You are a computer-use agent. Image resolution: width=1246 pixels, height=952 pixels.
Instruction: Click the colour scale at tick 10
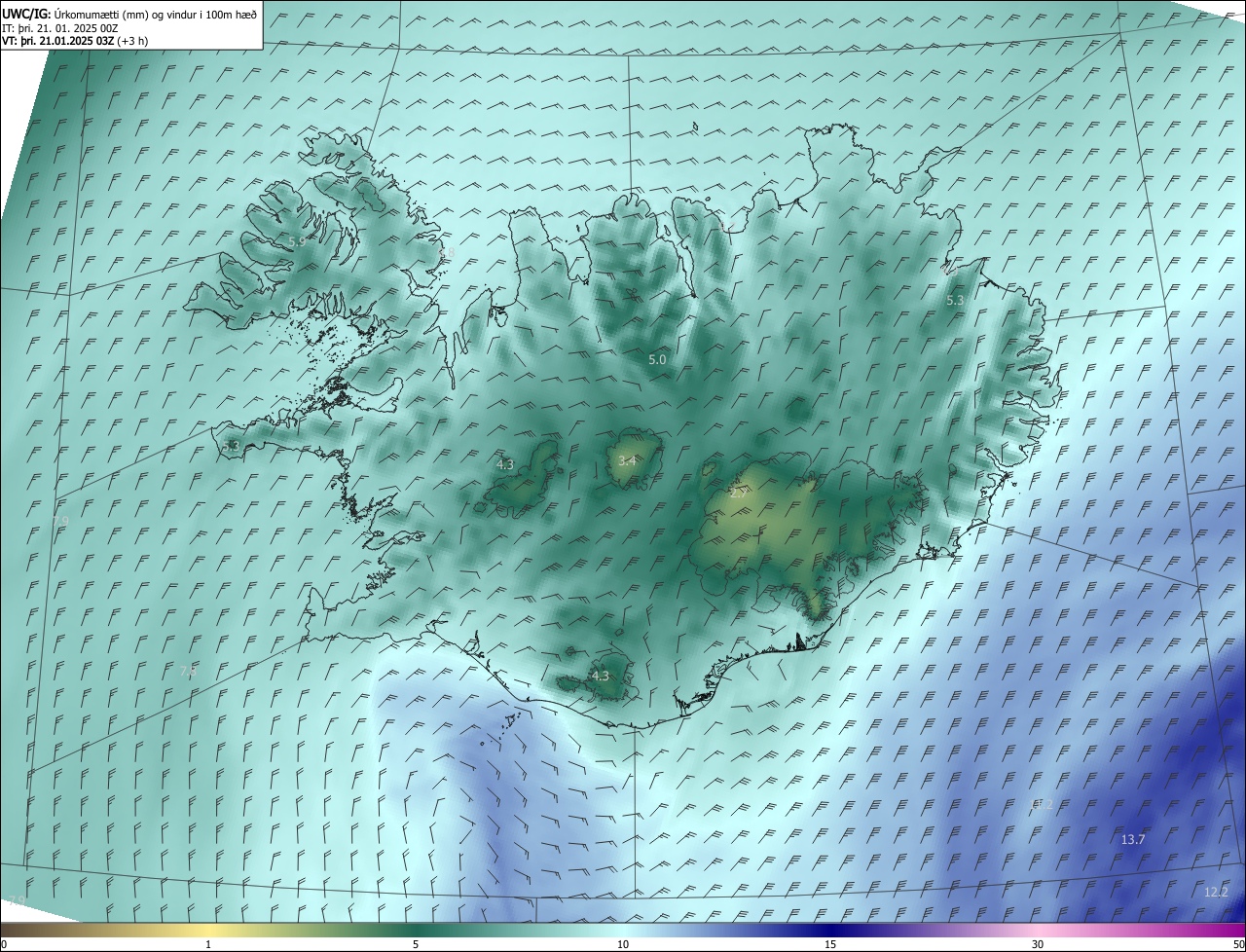[x=623, y=944]
